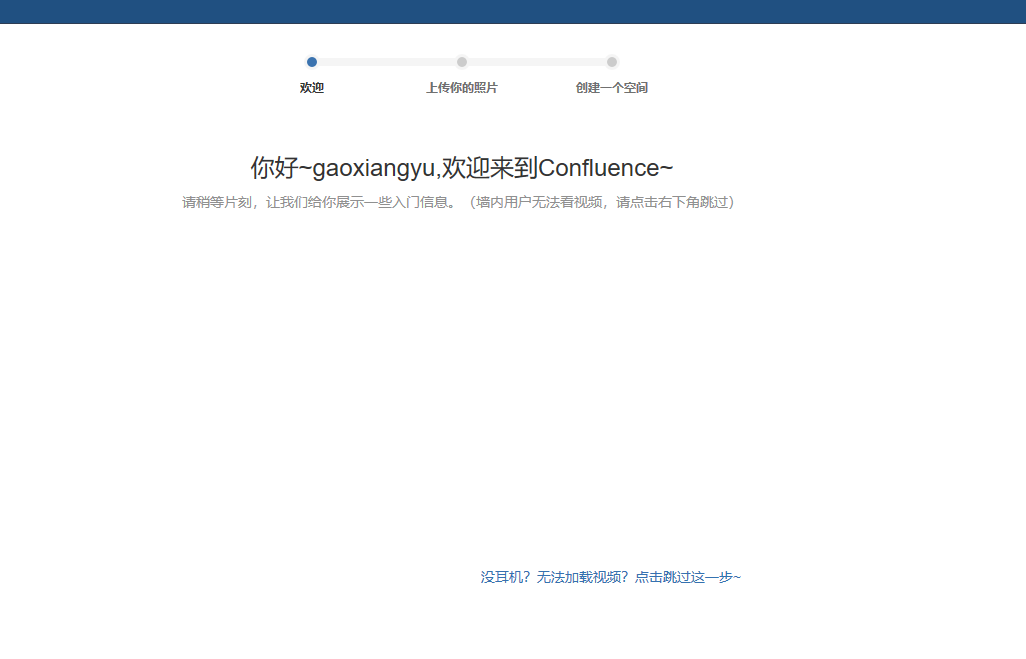Click the 创建一个空间 step label
This screenshot has height=659, width=1026.
pos(612,88)
